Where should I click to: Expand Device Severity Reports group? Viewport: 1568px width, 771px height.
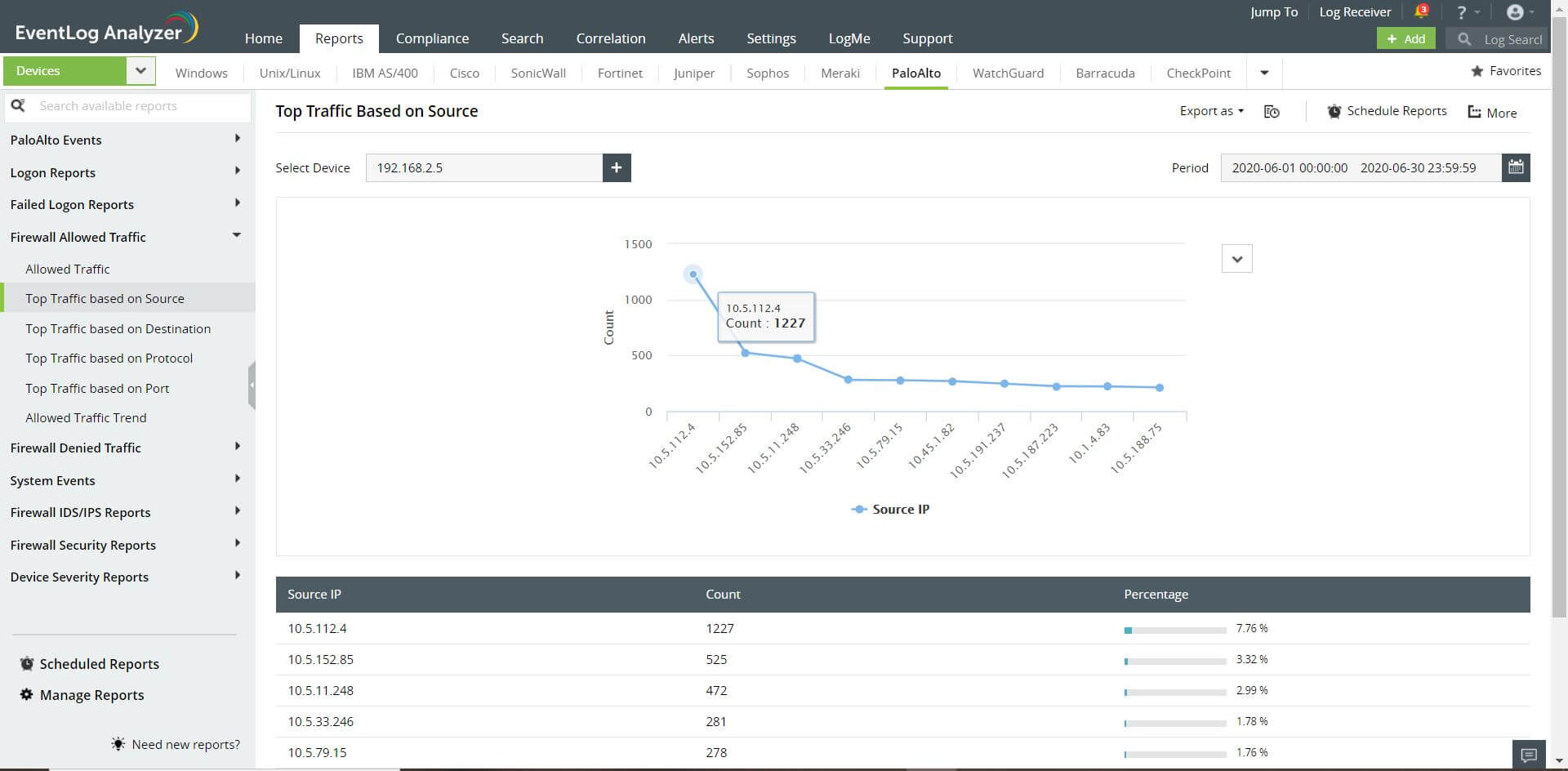coord(238,575)
